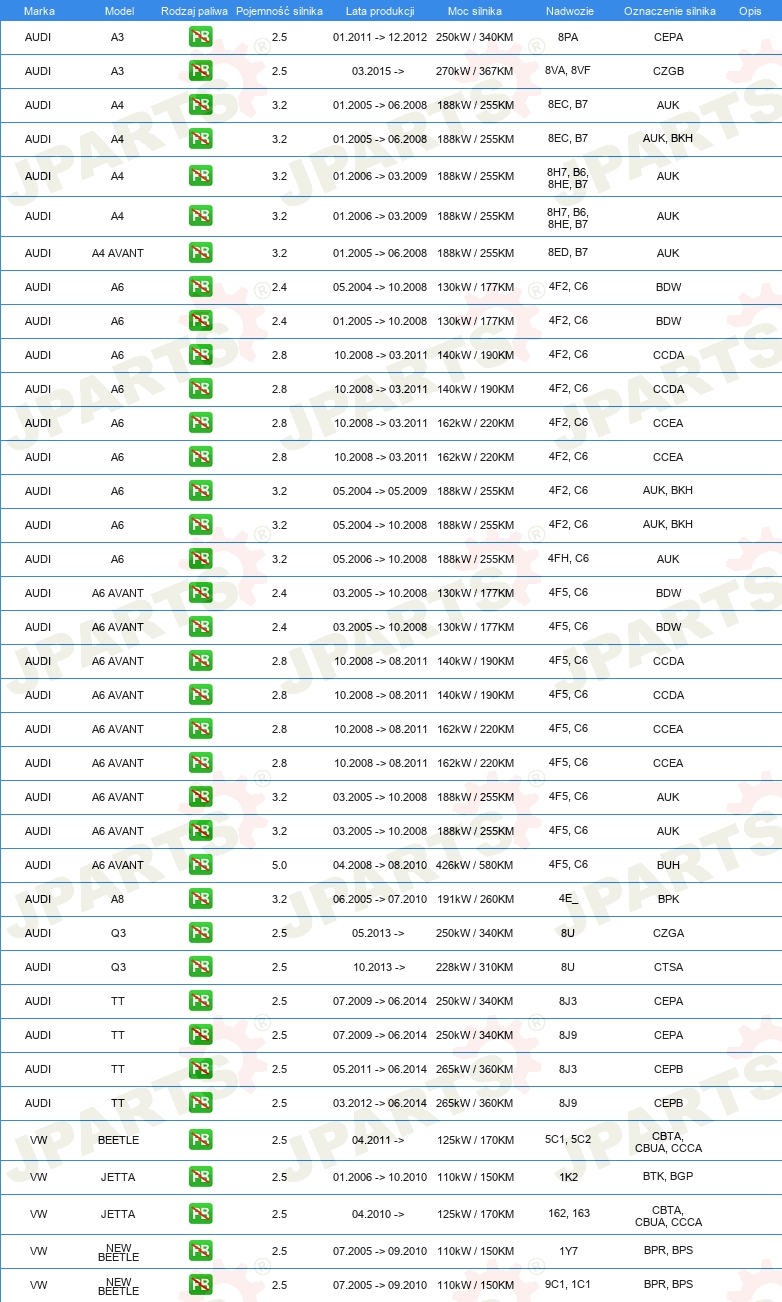Click the fuel icon in the NEW BEETLE 9C1, 1C1 row

pos(200,1285)
